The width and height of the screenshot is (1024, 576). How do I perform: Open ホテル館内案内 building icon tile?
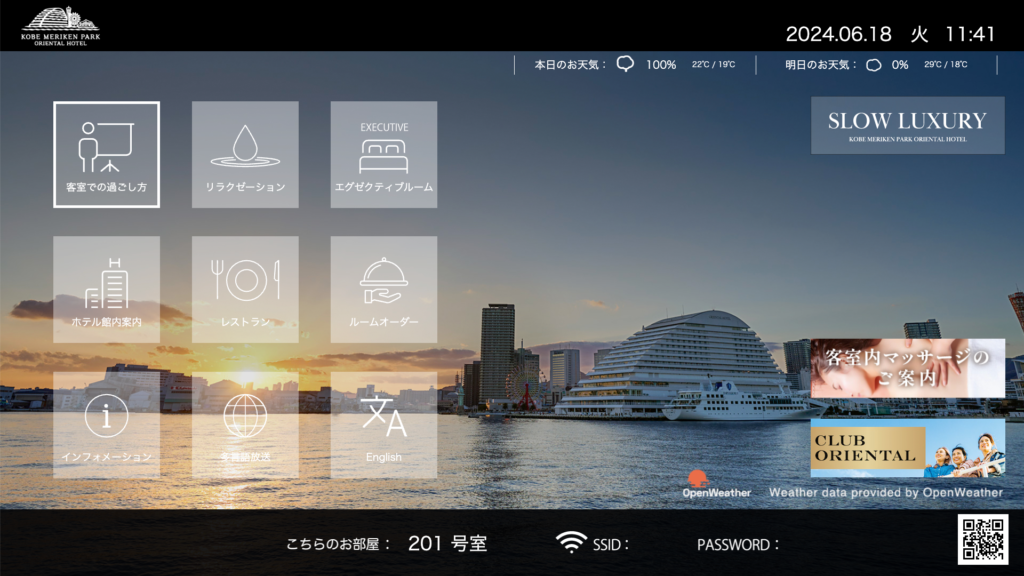(x=106, y=289)
